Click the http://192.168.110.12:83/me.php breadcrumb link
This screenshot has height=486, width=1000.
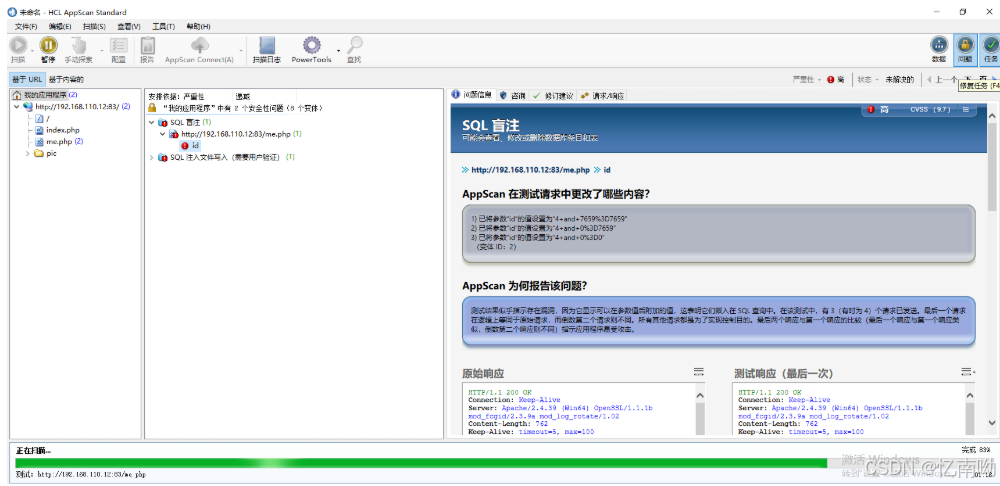click(531, 170)
